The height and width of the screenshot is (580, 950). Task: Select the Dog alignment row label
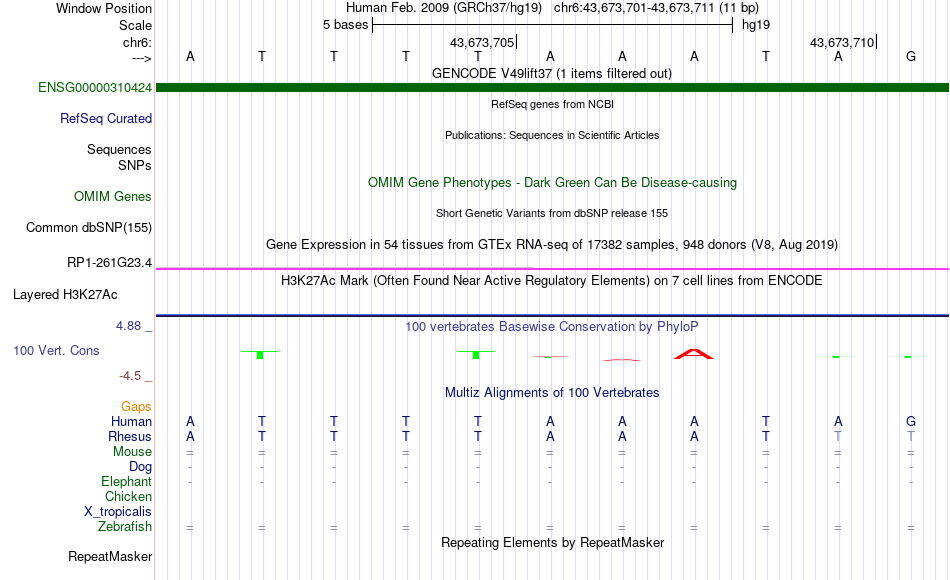click(x=141, y=467)
